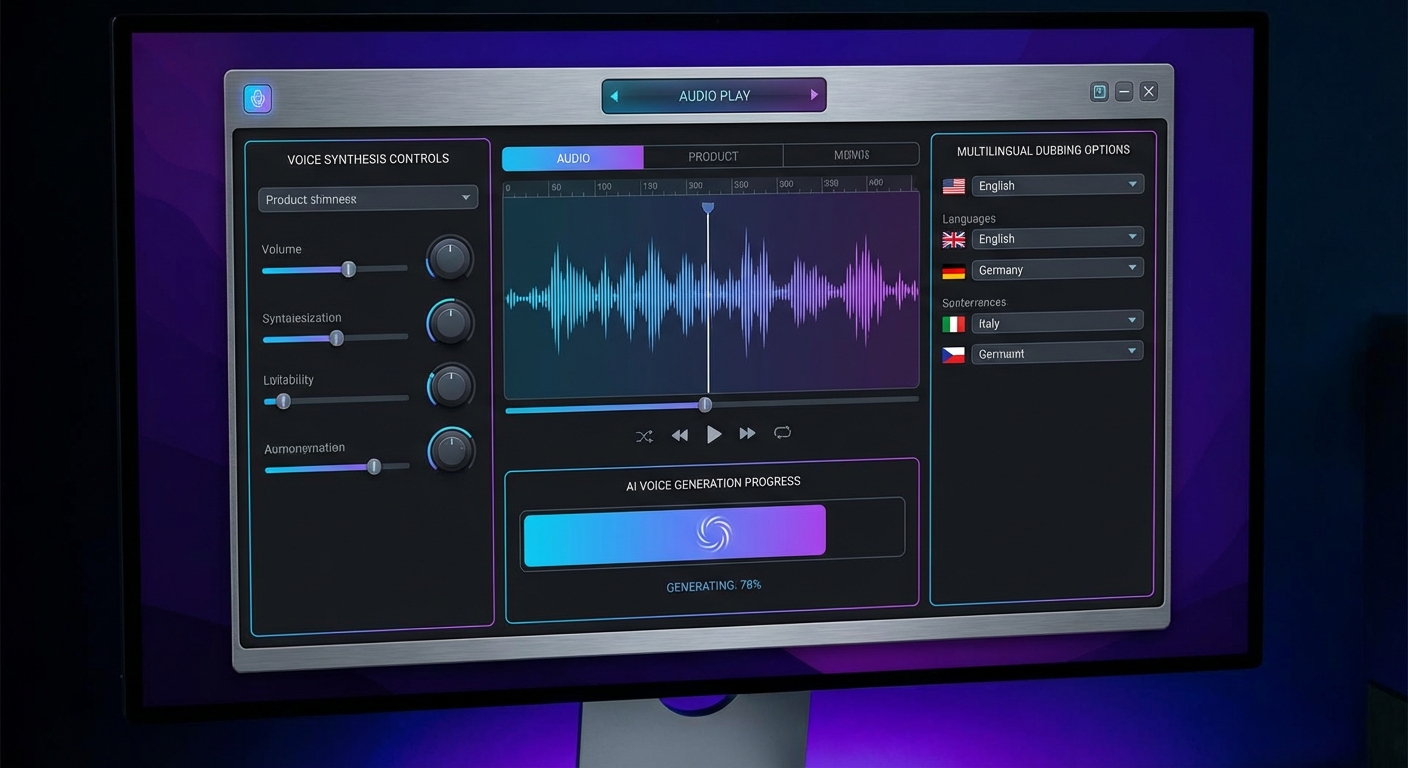Click the AUDIO PLAY header button

[x=713, y=95]
